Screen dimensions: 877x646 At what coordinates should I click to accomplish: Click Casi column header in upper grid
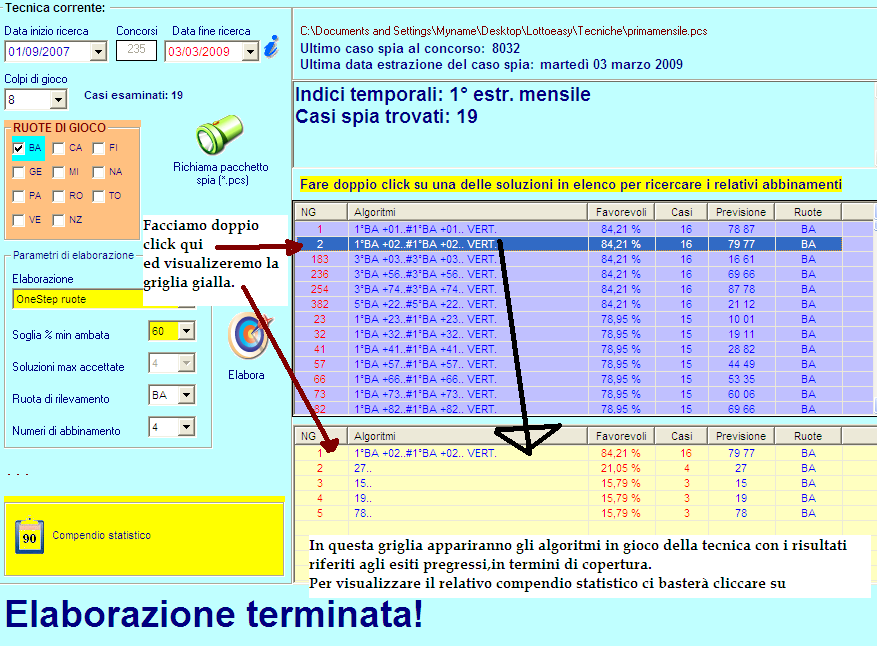(682, 212)
